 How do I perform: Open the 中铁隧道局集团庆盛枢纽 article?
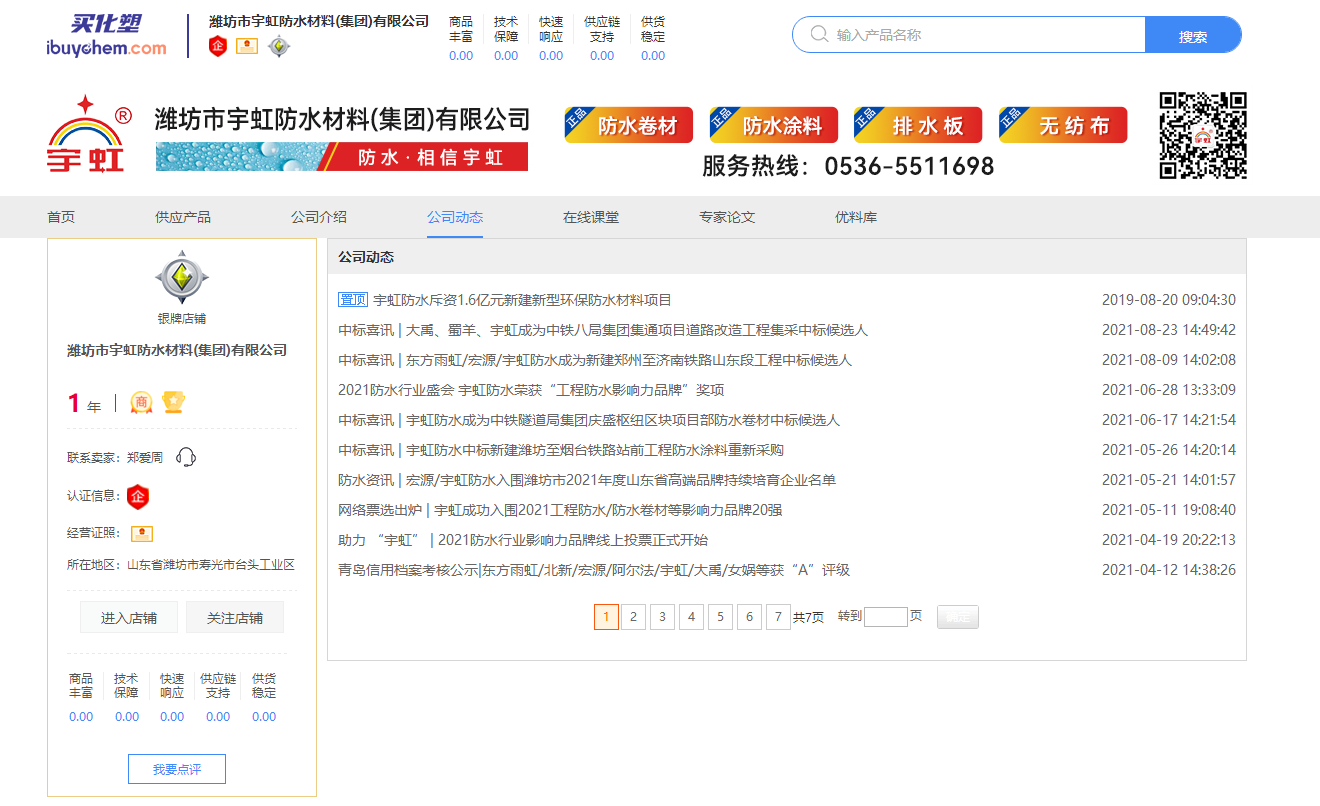tap(589, 420)
